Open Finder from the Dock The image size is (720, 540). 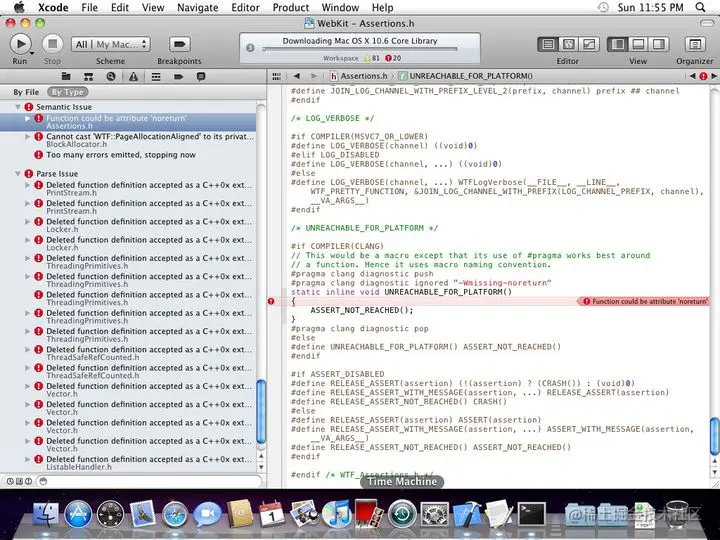click(46, 514)
